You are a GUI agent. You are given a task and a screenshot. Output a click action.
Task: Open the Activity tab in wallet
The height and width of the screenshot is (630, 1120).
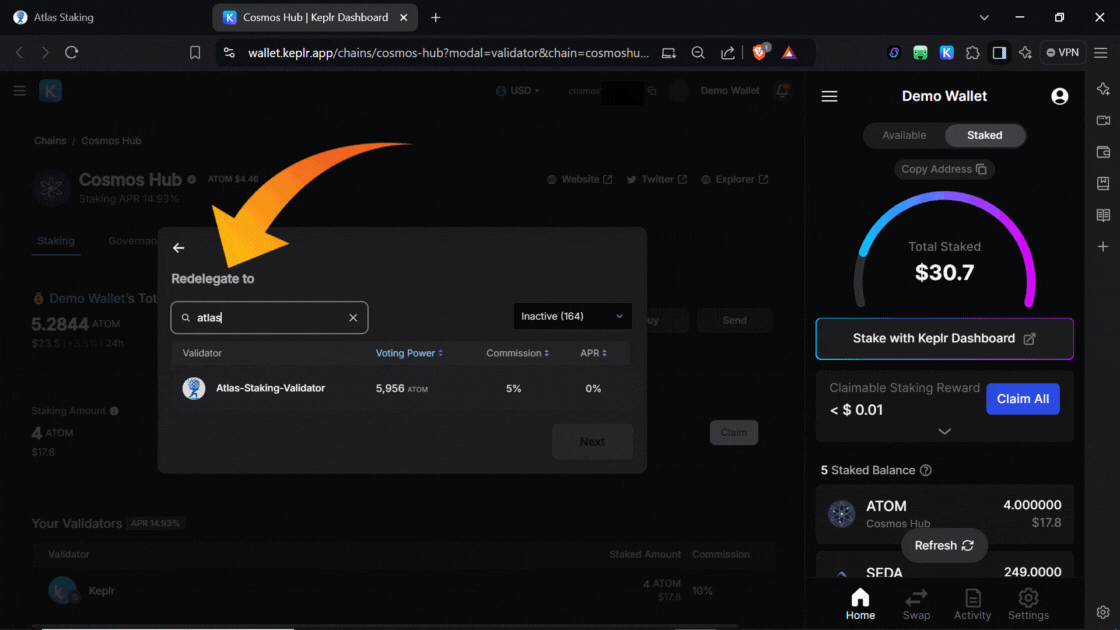972,604
